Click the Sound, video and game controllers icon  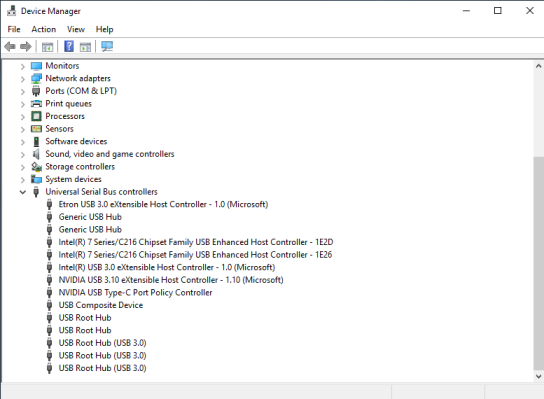click(36, 154)
